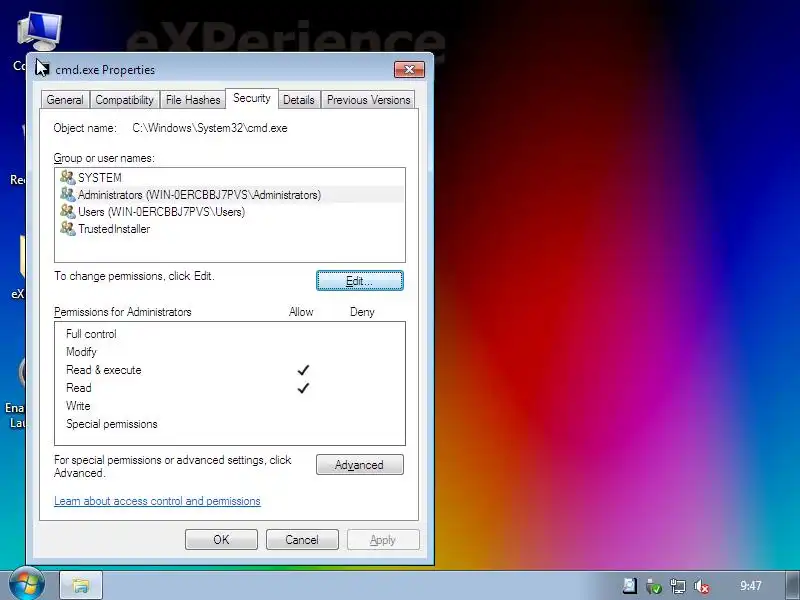Image resolution: width=800 pixels, height=600 pixels.
Task: Click the Show desktop strip by the clock
Action: pyautogui.click(x=792, y=585)
